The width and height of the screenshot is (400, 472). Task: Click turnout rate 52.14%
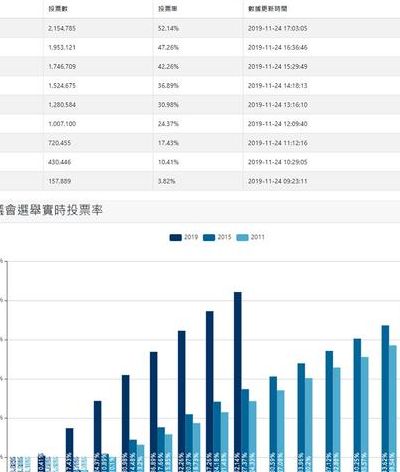point(168,28)
